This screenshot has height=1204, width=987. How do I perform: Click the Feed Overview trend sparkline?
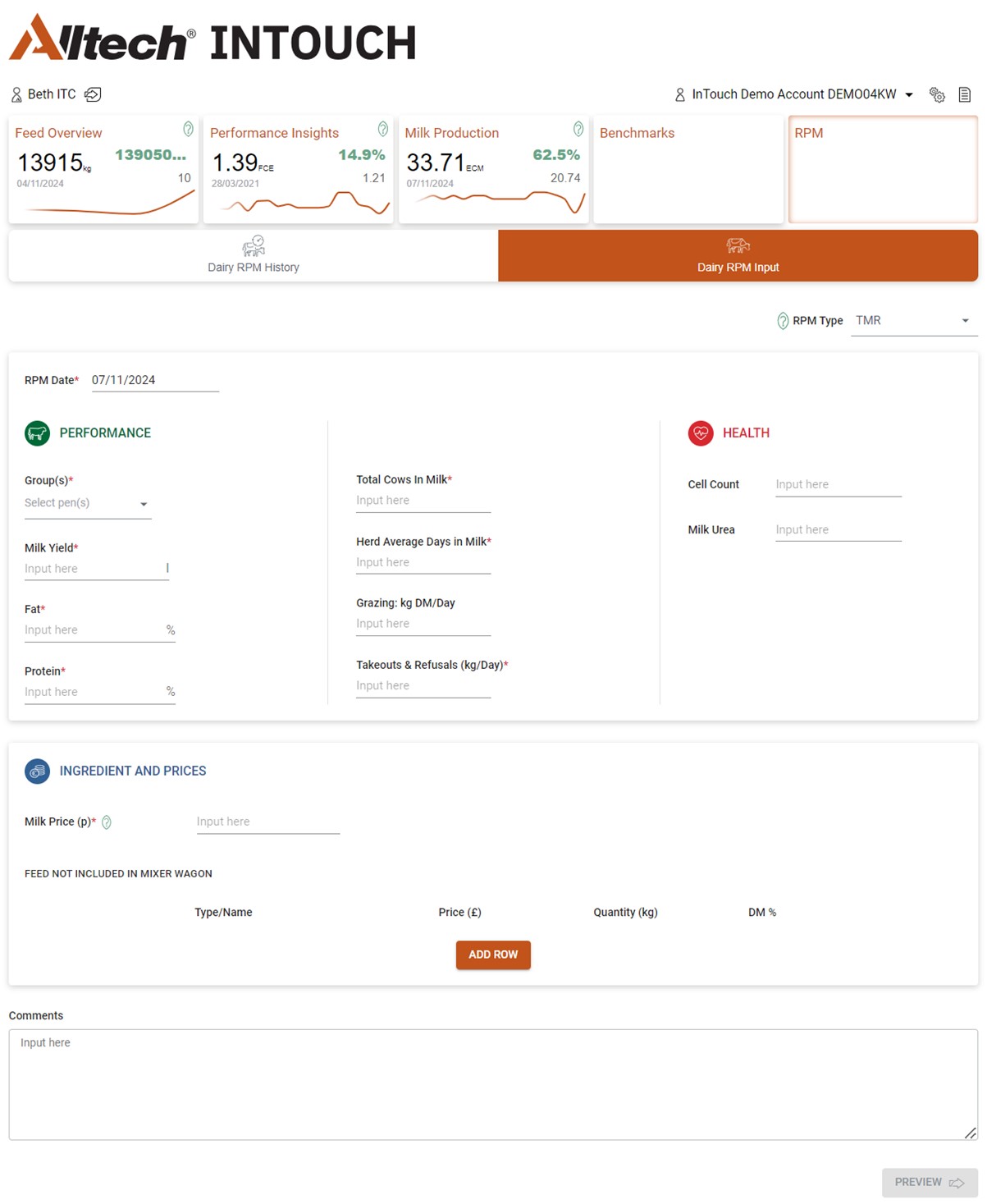[111, 203]
